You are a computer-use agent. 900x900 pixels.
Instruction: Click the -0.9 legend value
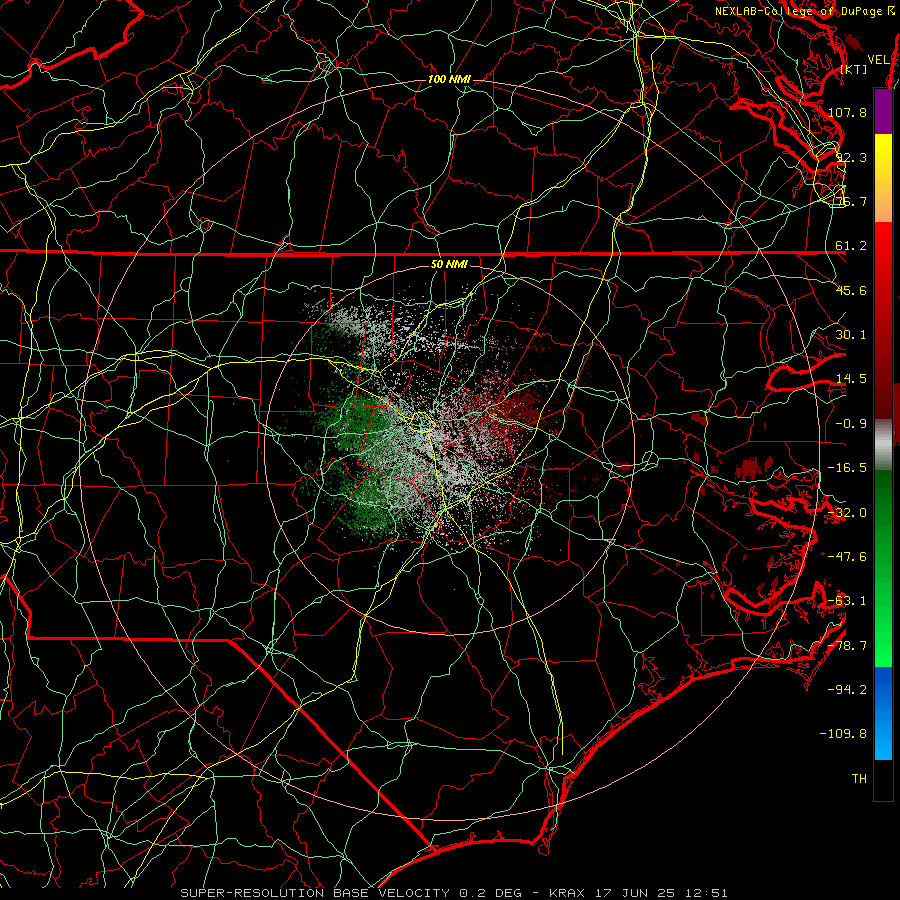click(851, 424)
